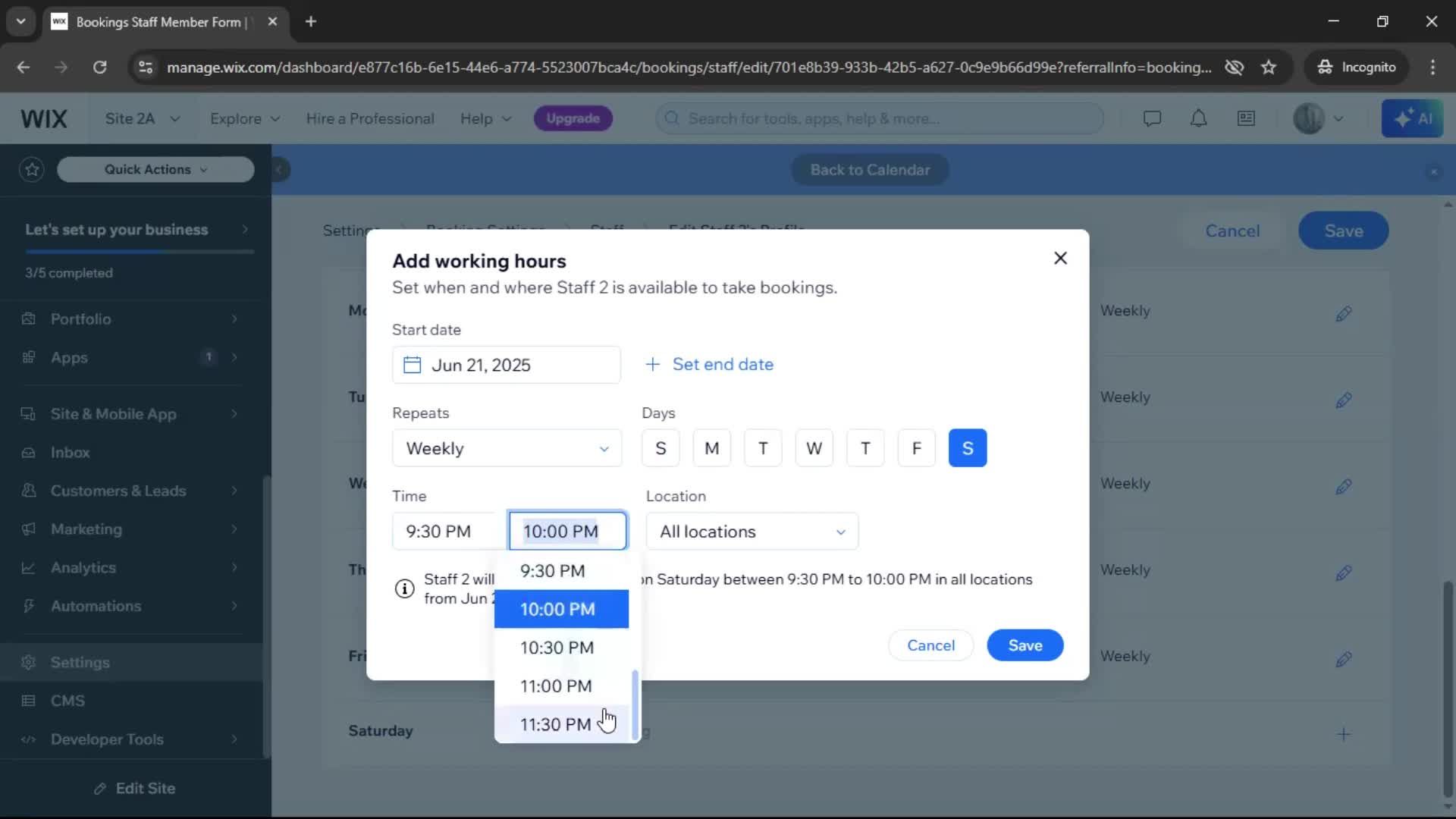The width and height of the screenshot is (1456, 819).
Task: Open Automations in the sidebar
Action: (x=130, y=606)
